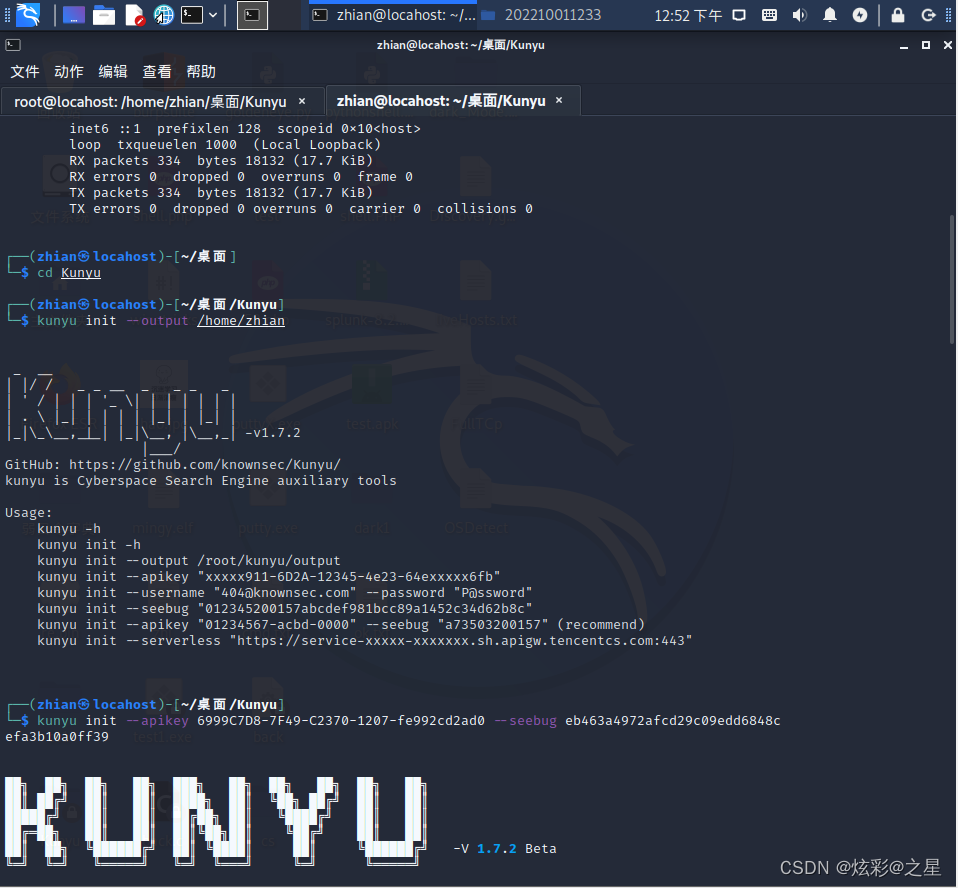Click the volume speaker tray icon

(800, 15)
